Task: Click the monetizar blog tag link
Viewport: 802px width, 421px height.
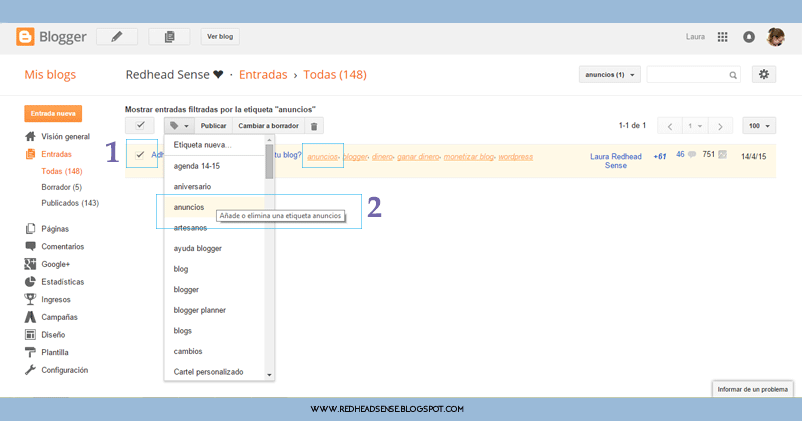Action: [469, 157]
